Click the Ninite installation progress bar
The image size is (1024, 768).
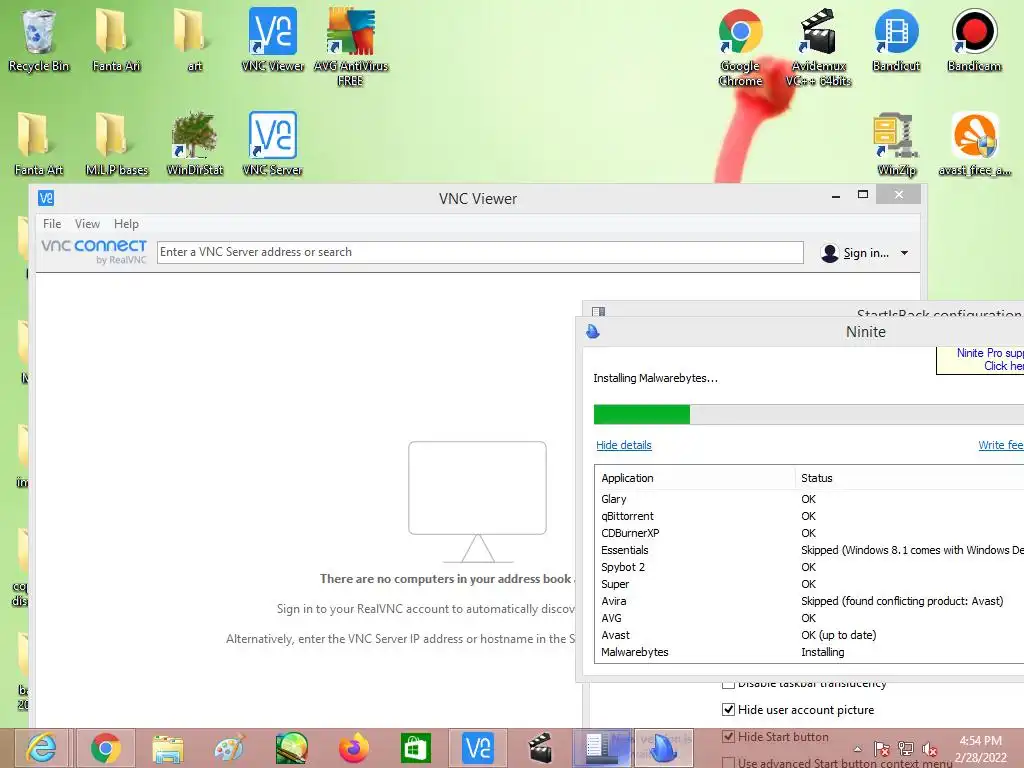[808, 414]
